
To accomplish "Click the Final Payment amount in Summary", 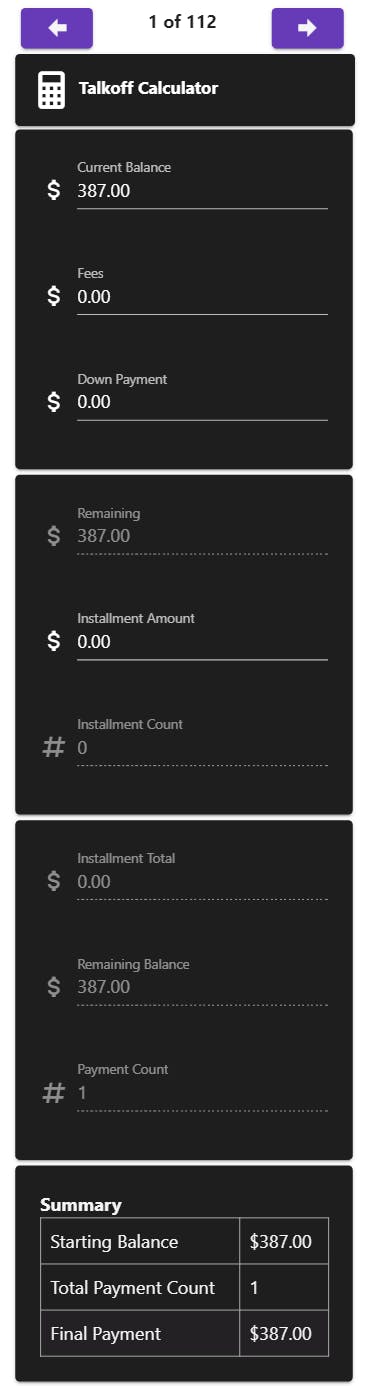I will (x=281, y=1333).
